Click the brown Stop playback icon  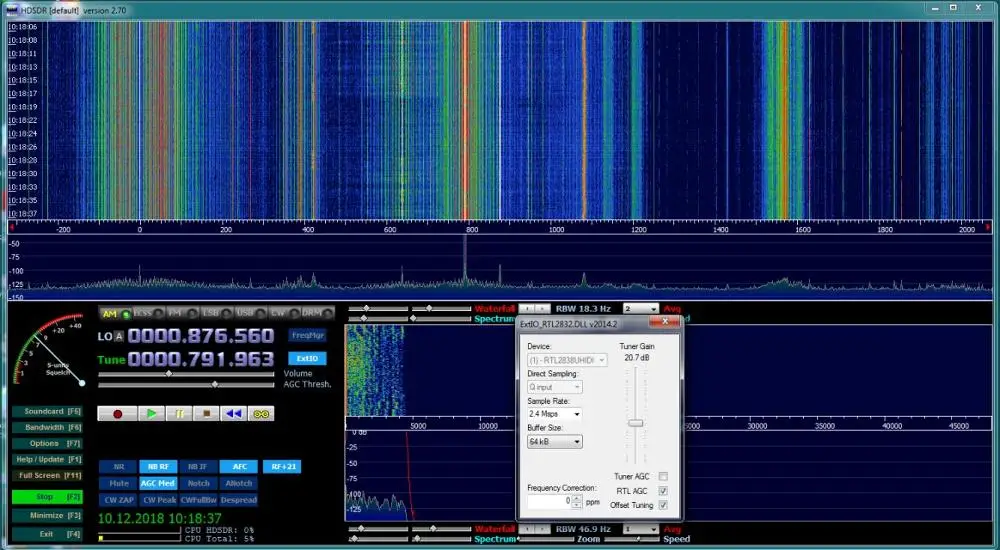206,413
